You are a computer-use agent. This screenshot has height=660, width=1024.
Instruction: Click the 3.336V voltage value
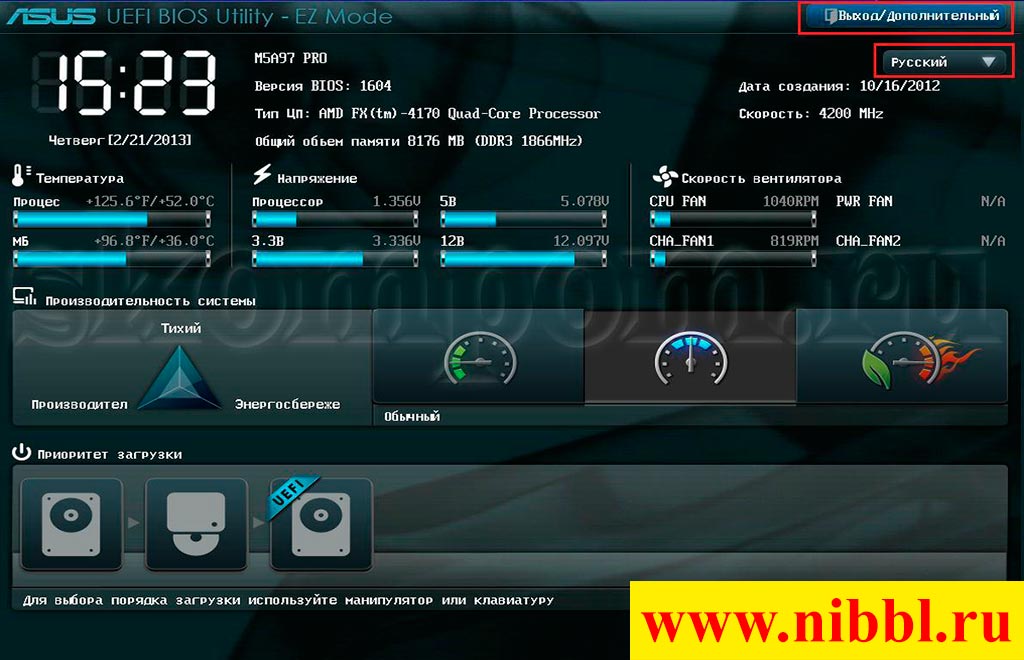coord(396,242)
